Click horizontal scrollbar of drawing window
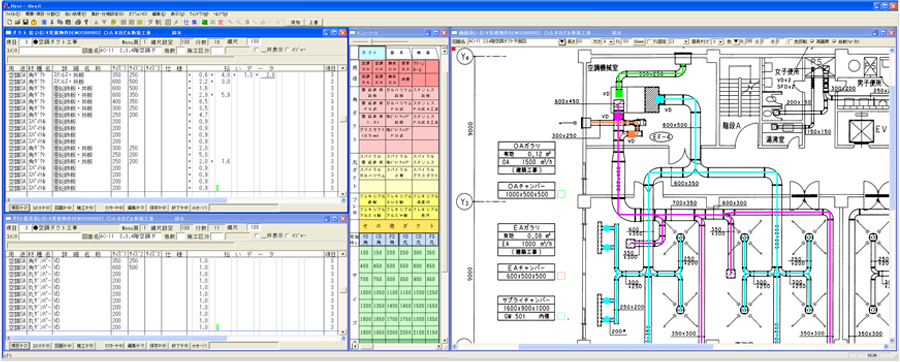Image resolution: width=900 pixels, height=362 pixels. [x=672, y=347]
